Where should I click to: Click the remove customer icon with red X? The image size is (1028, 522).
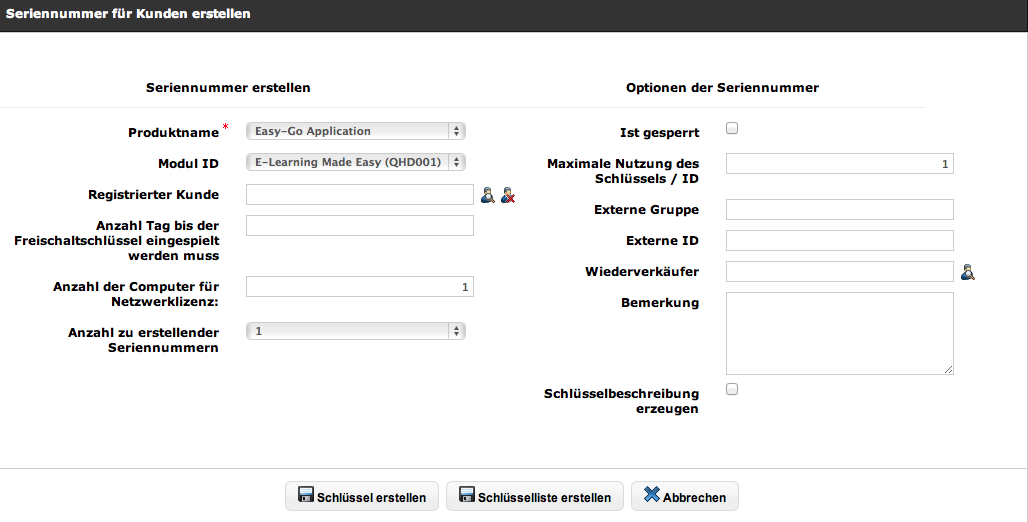(508, 195)
